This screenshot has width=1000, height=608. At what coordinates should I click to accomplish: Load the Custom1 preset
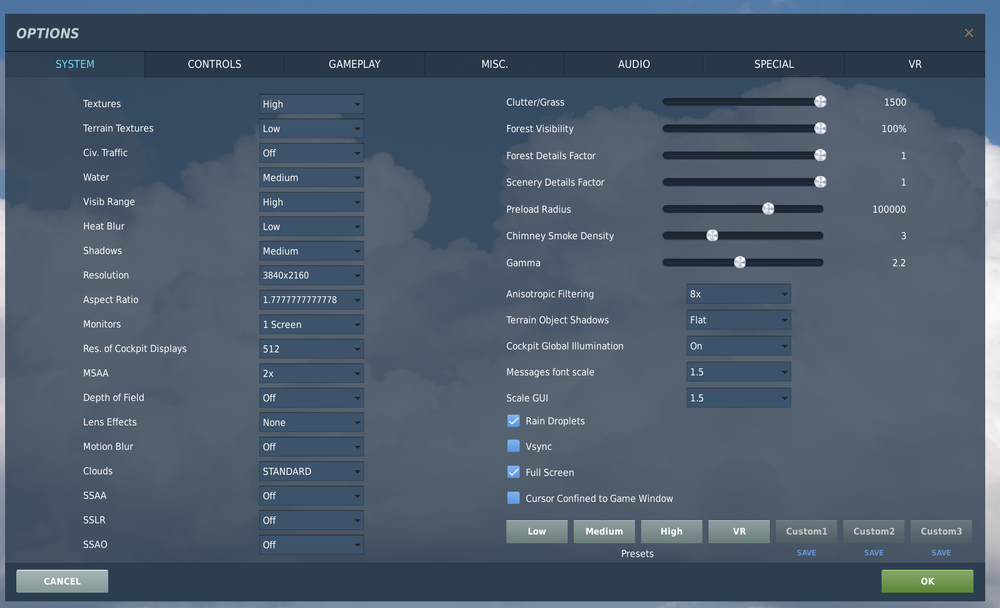click(806, 531)
